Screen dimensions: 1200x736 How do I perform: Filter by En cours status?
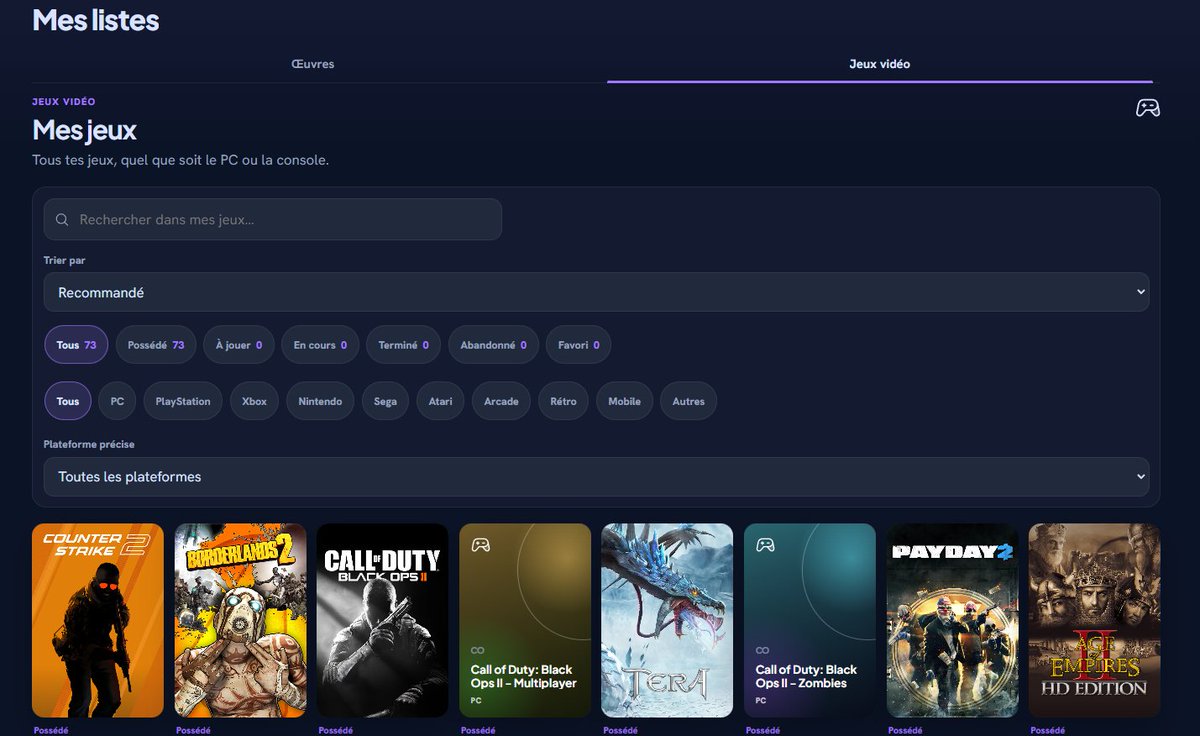[x=320, y=345]
